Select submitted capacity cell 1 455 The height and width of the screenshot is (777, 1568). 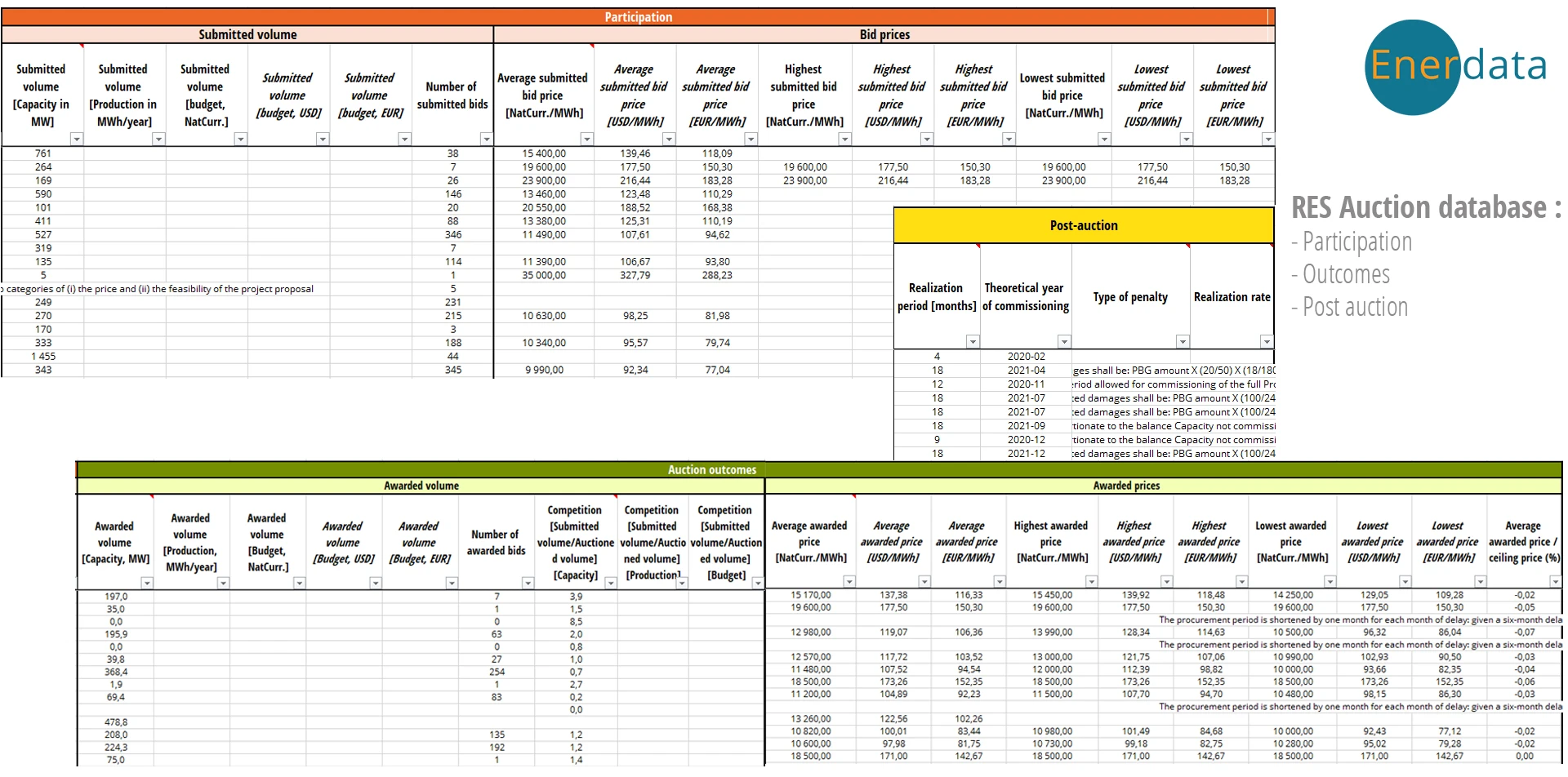coord(43,357)
